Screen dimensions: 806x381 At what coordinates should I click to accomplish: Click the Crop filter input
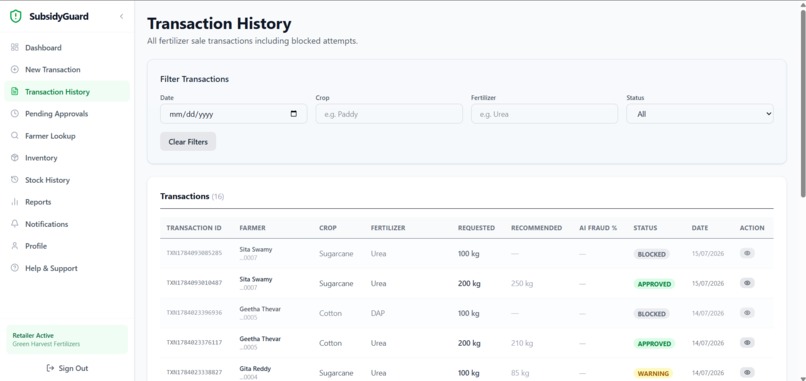(389, 114)
